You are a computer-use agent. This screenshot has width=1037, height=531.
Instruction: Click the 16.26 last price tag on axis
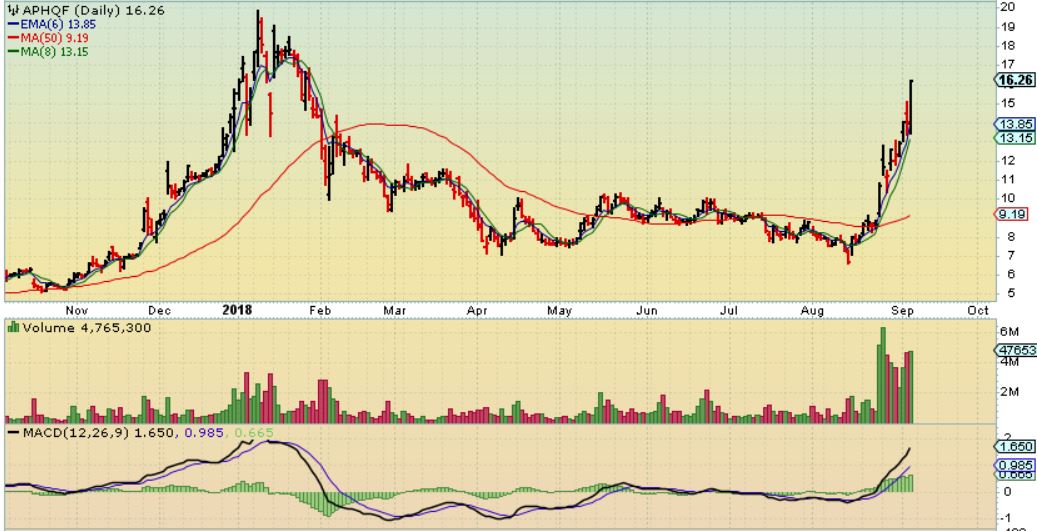point(1015,80)
